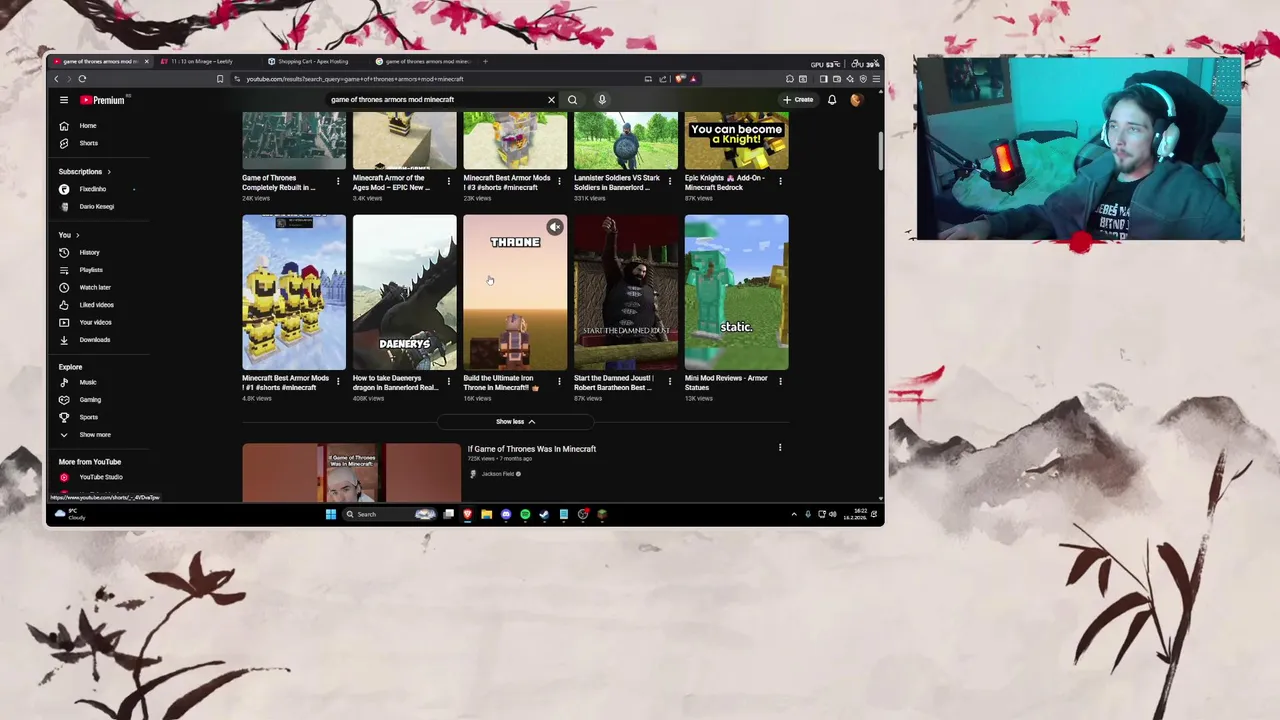Image resolution: width=1280 pixels, height=720 pixels.
Task: Expand the Subscriptions section
Action: tap(84, 172)
